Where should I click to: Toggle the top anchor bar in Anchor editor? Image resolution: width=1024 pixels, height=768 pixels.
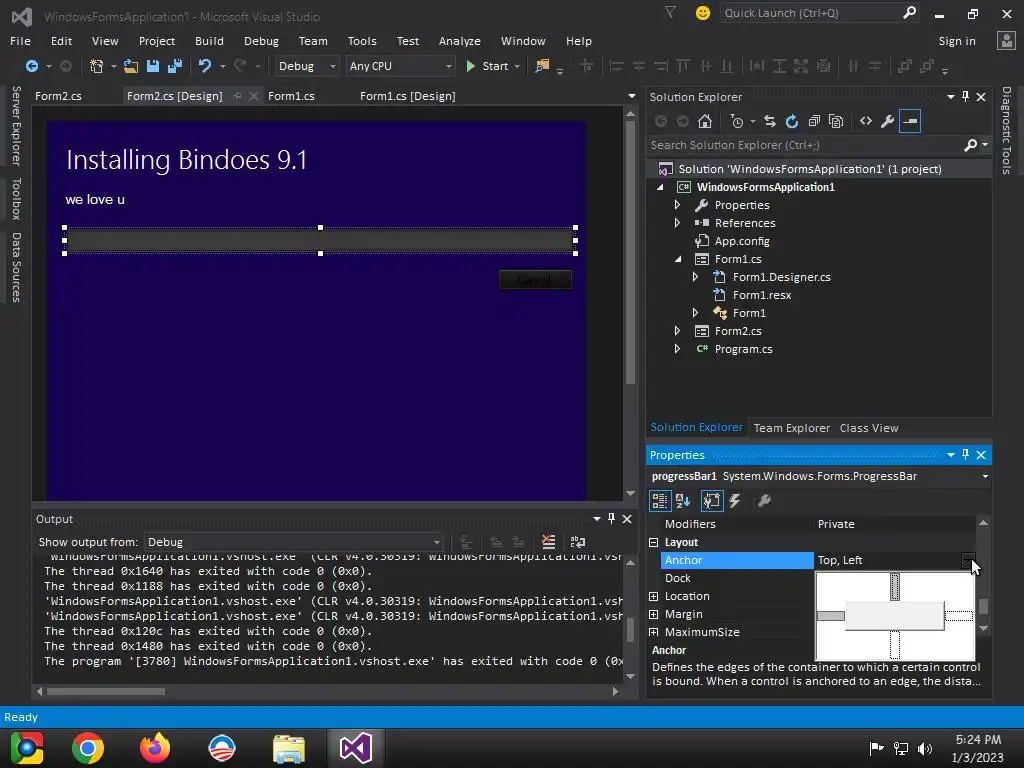click(x=895, y=586)
